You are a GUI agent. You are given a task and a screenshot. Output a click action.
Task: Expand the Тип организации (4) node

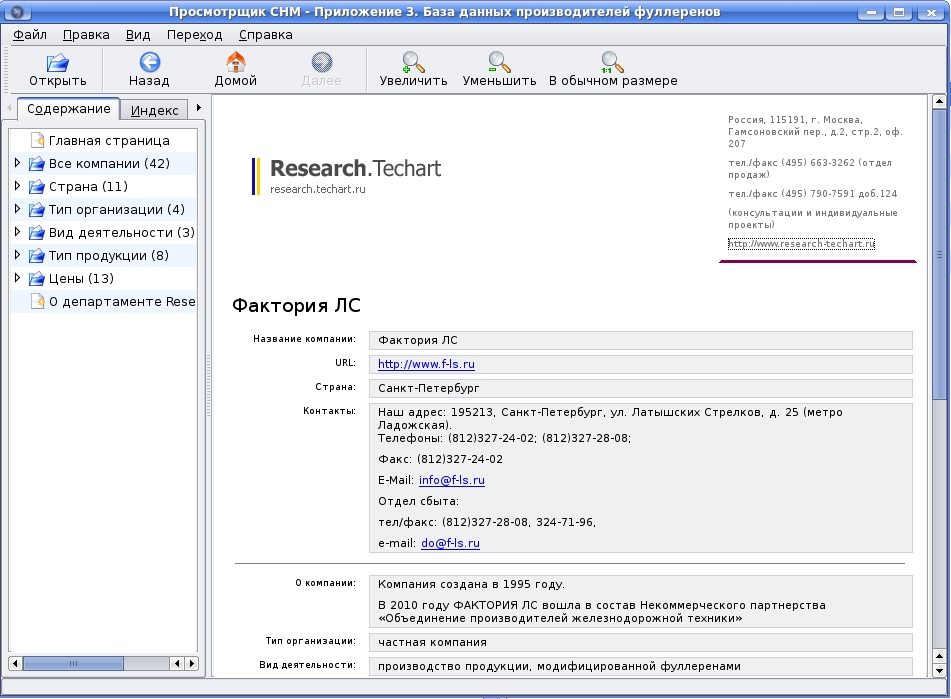pos(18,209)
